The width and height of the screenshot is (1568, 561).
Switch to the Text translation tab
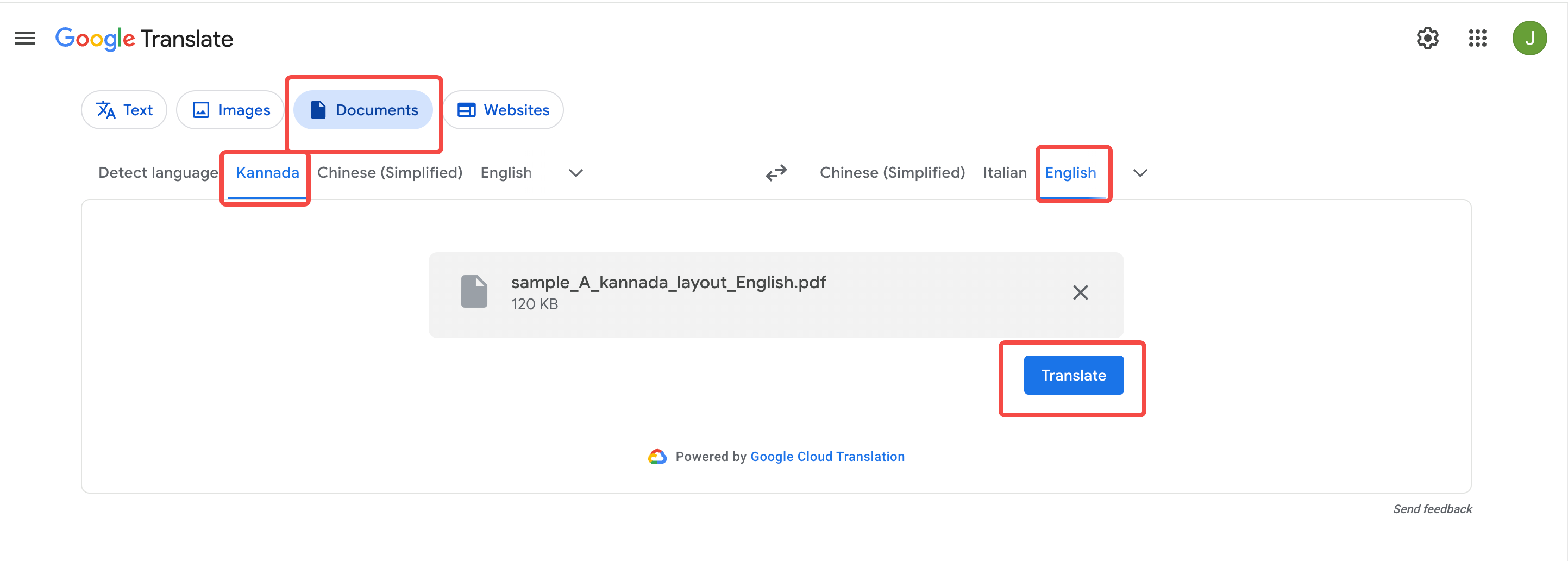[x=124, y=110]
